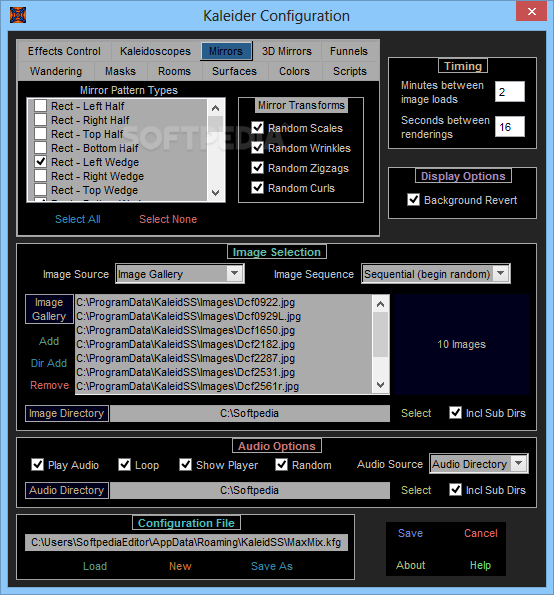Viewport: 554px width, 595px height.
Task: Toggle Background Revert option
Action: coord(414,200)
